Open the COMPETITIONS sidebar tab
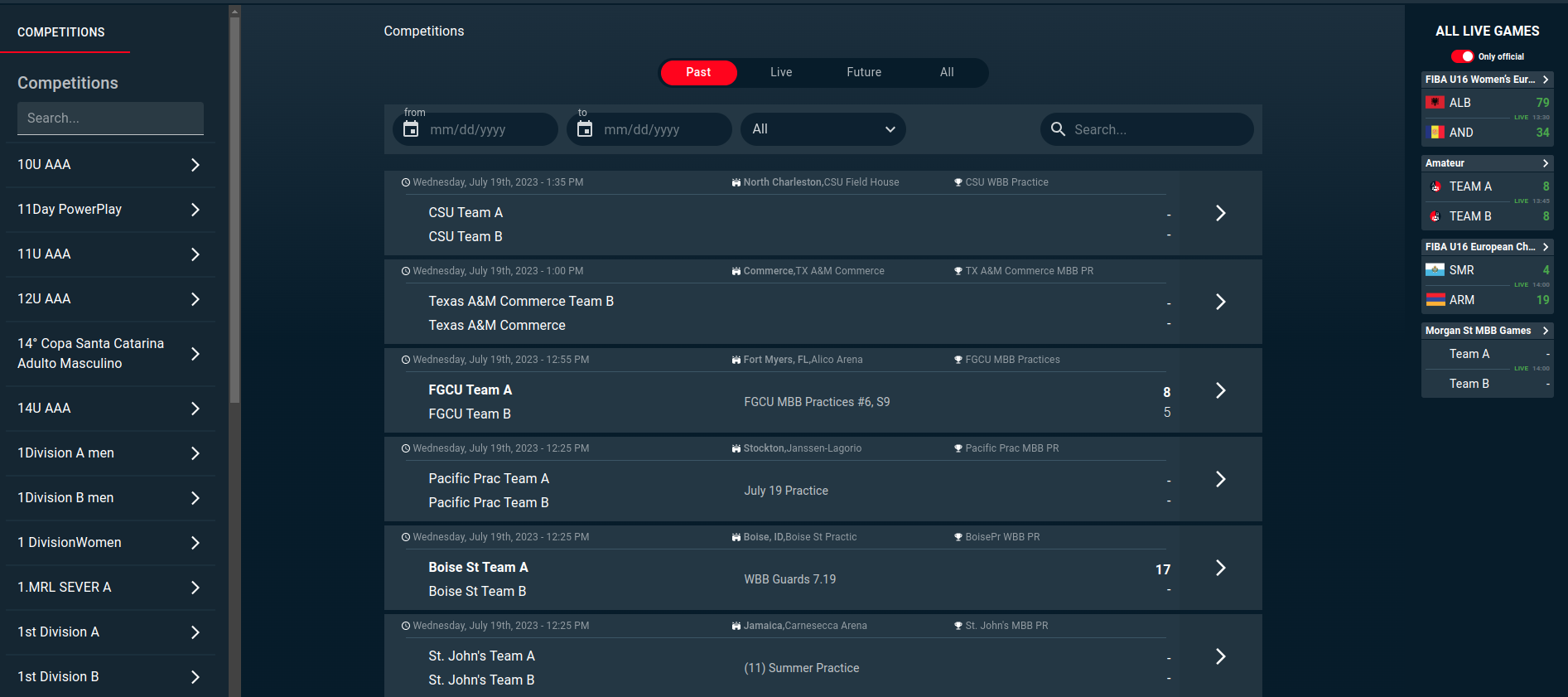 coord(61,32)
